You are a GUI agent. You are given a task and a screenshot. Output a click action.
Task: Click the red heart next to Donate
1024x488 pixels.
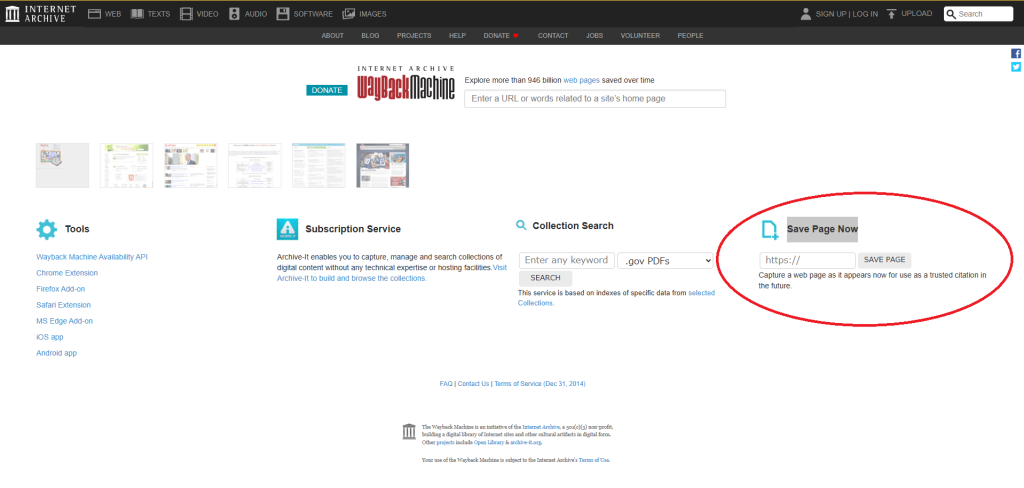pos(515,36)
